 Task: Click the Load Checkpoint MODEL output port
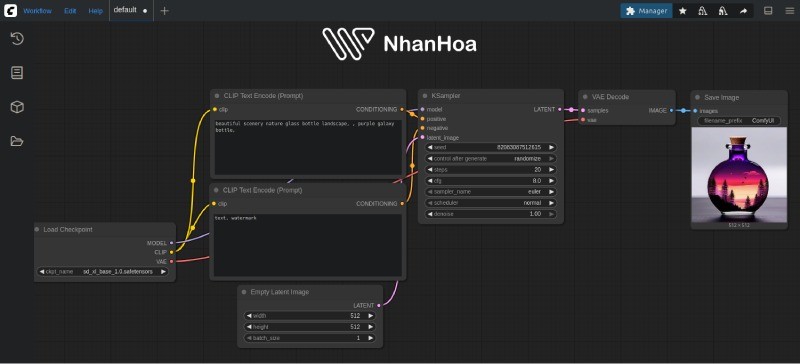[x=171, y=243]
